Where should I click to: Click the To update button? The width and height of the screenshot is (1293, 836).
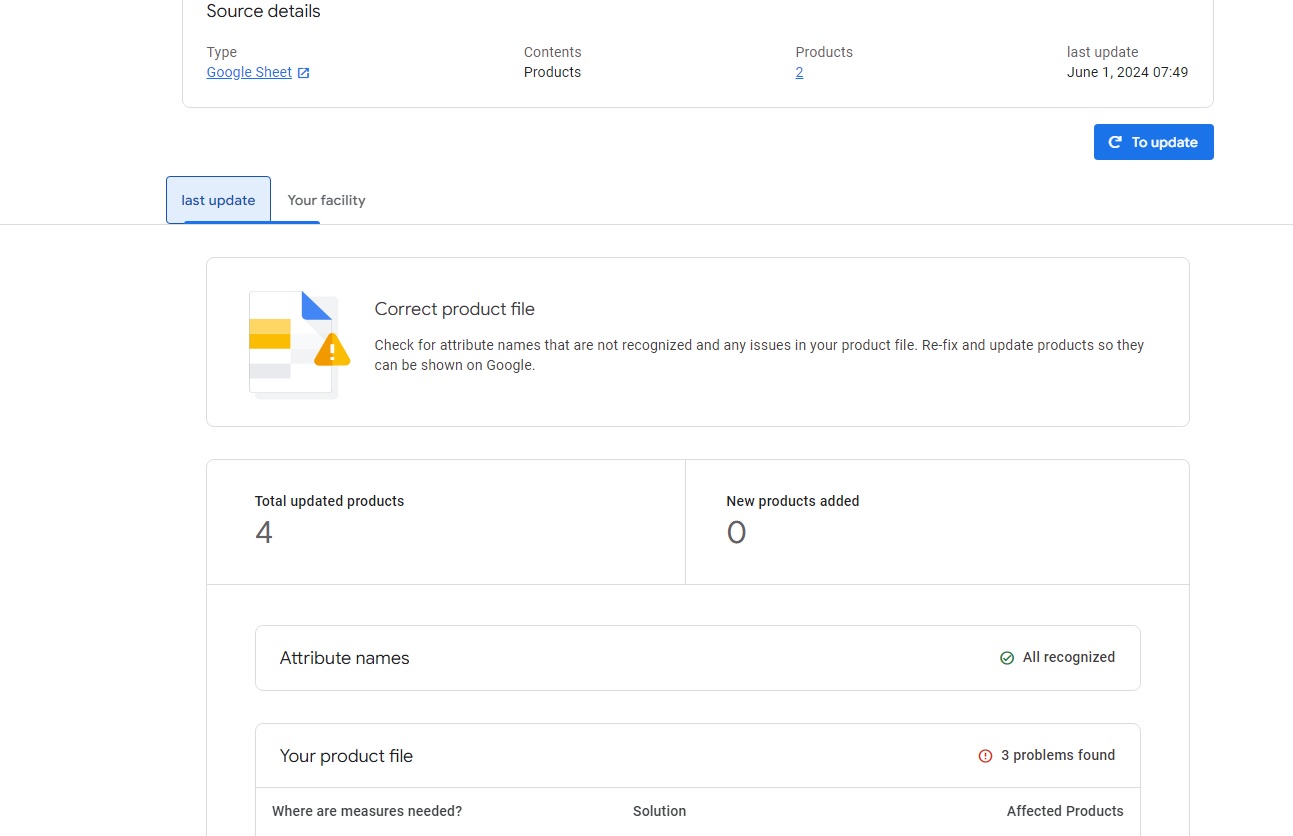(x=1153, y=142)
